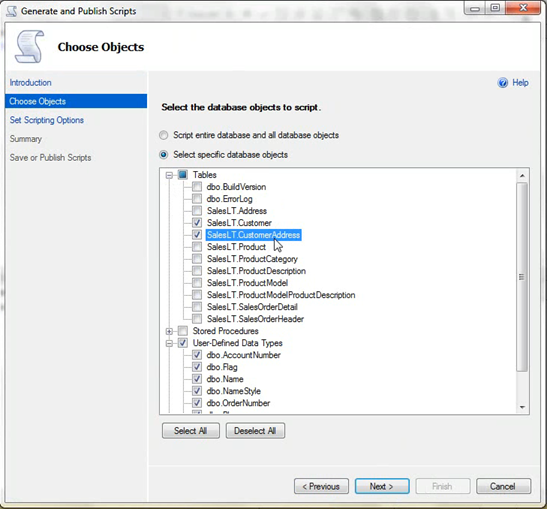The height and width of the screenshot is (509, 547).
Task: Open Set Scripting Options page
Action: tap(47, 120)
